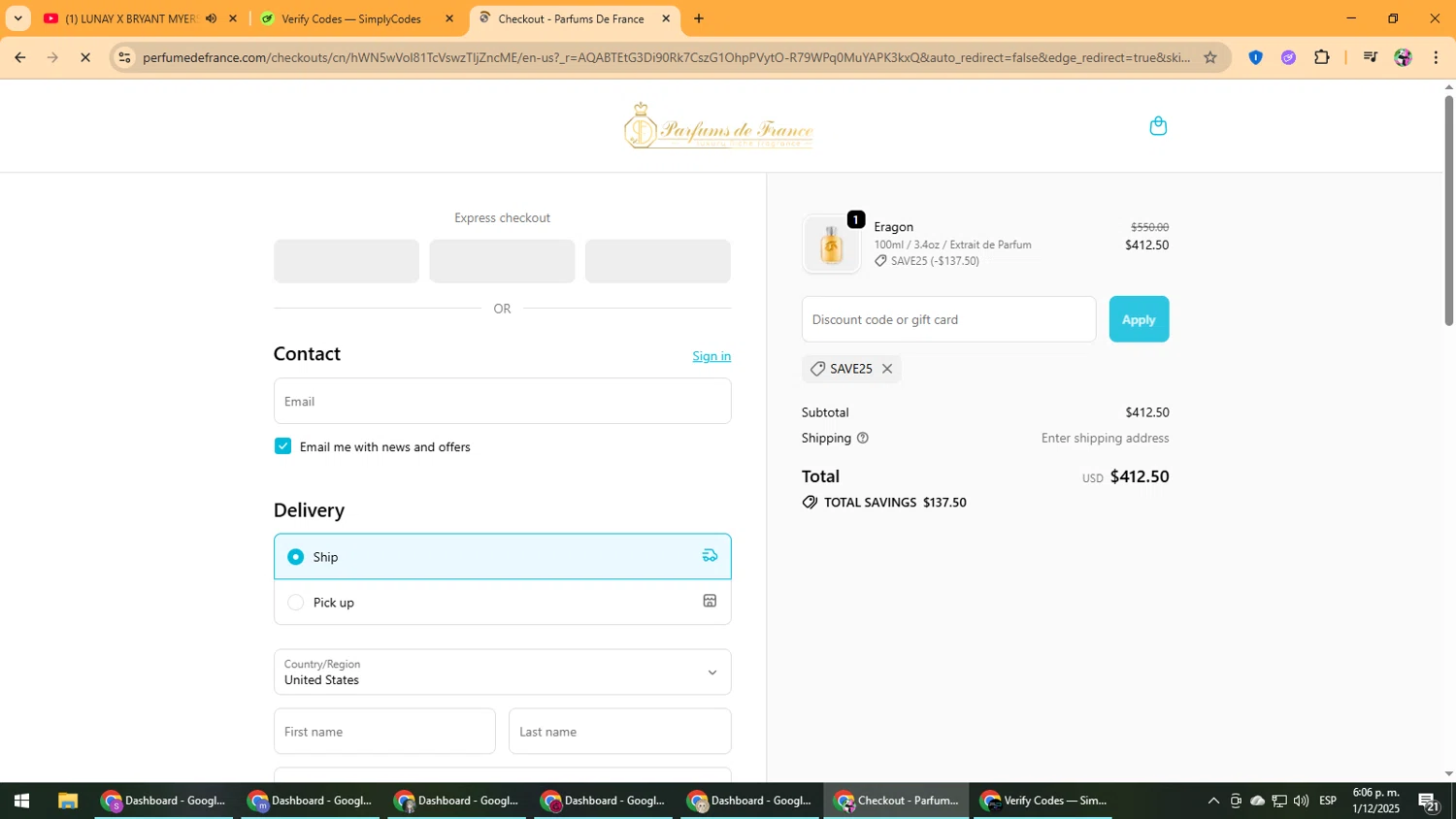Click the Sign in link

coord(711,356)
